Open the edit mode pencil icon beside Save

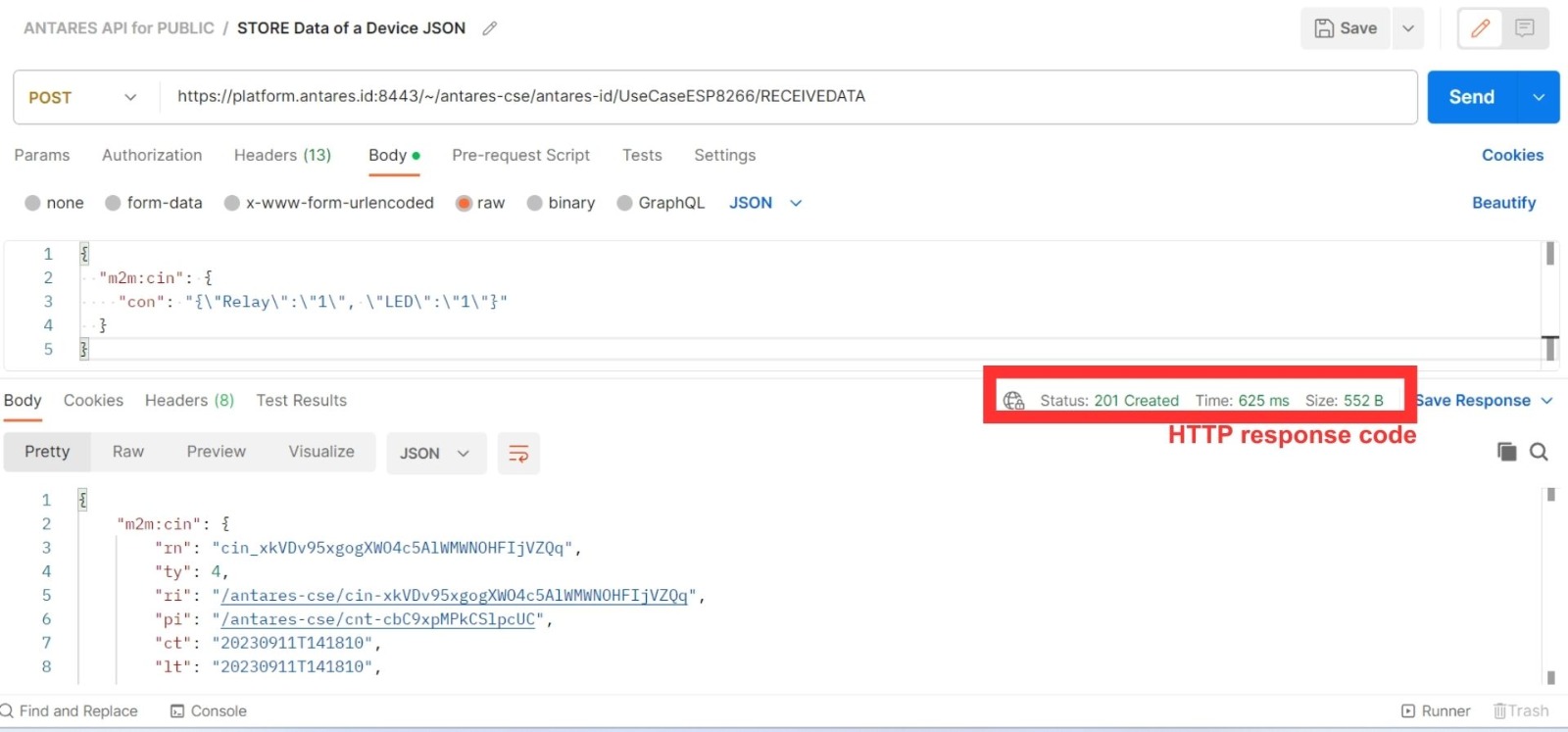(x=1481, y=28)
